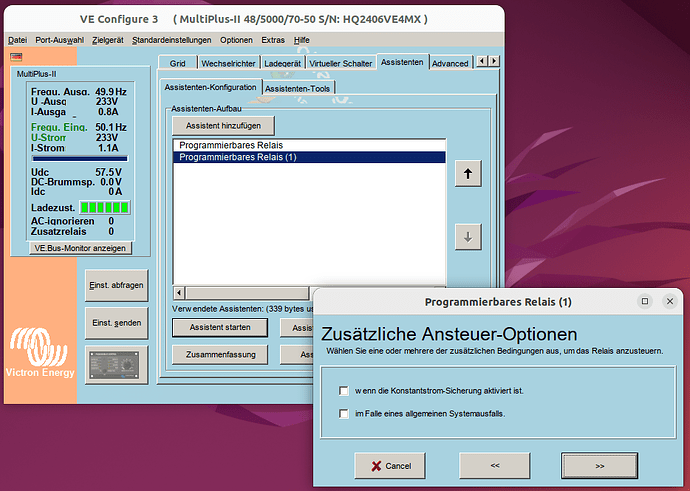Click the Zusatzrelais label
The width and height of the screenshot is (690, 491).
(59, 231)
